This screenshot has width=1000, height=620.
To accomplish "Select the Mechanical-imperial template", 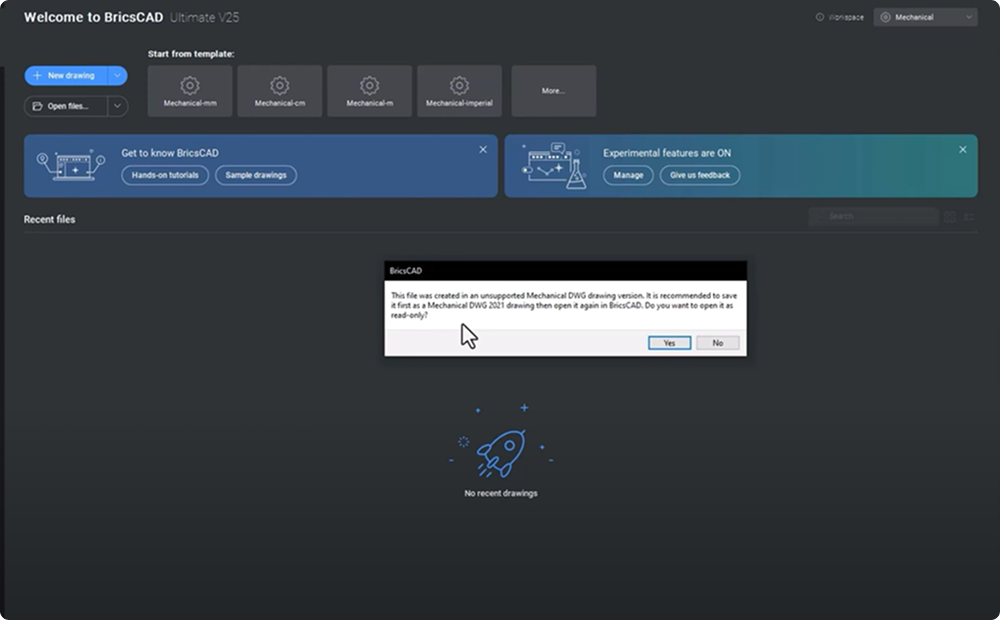I will pyautogui.click(x=459, y=91).
